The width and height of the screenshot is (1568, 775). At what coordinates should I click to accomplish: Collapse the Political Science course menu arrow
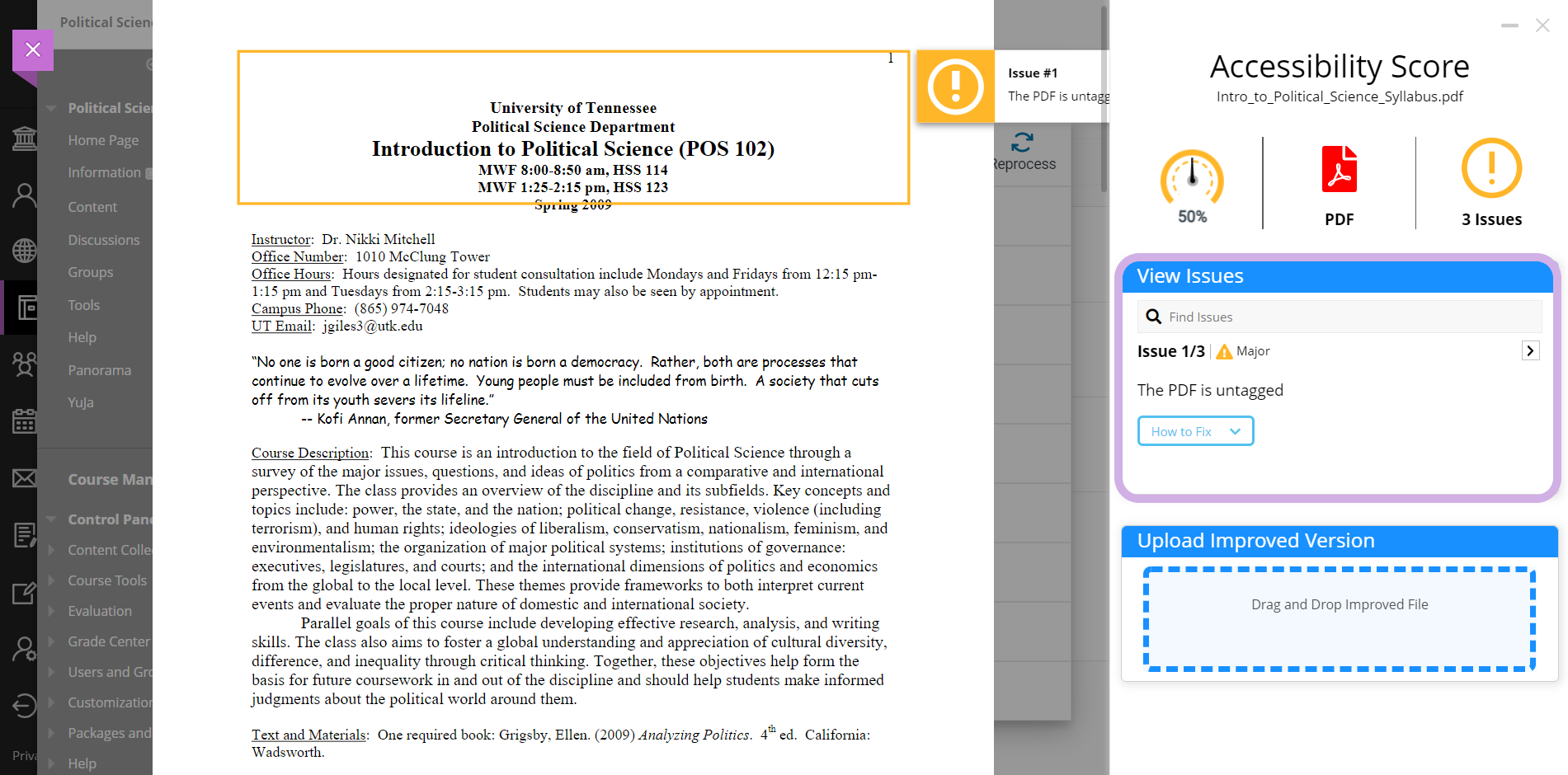(x=51, y=108)
